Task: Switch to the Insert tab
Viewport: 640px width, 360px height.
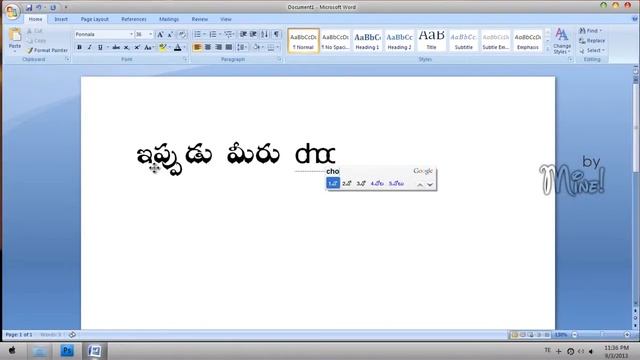Action: 61,19
